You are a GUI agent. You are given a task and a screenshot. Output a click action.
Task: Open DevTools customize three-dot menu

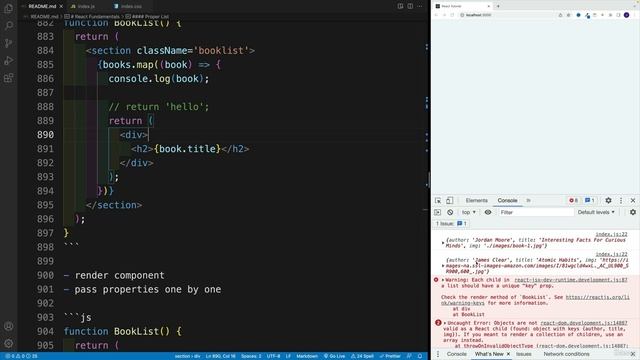tap(621, 200)
